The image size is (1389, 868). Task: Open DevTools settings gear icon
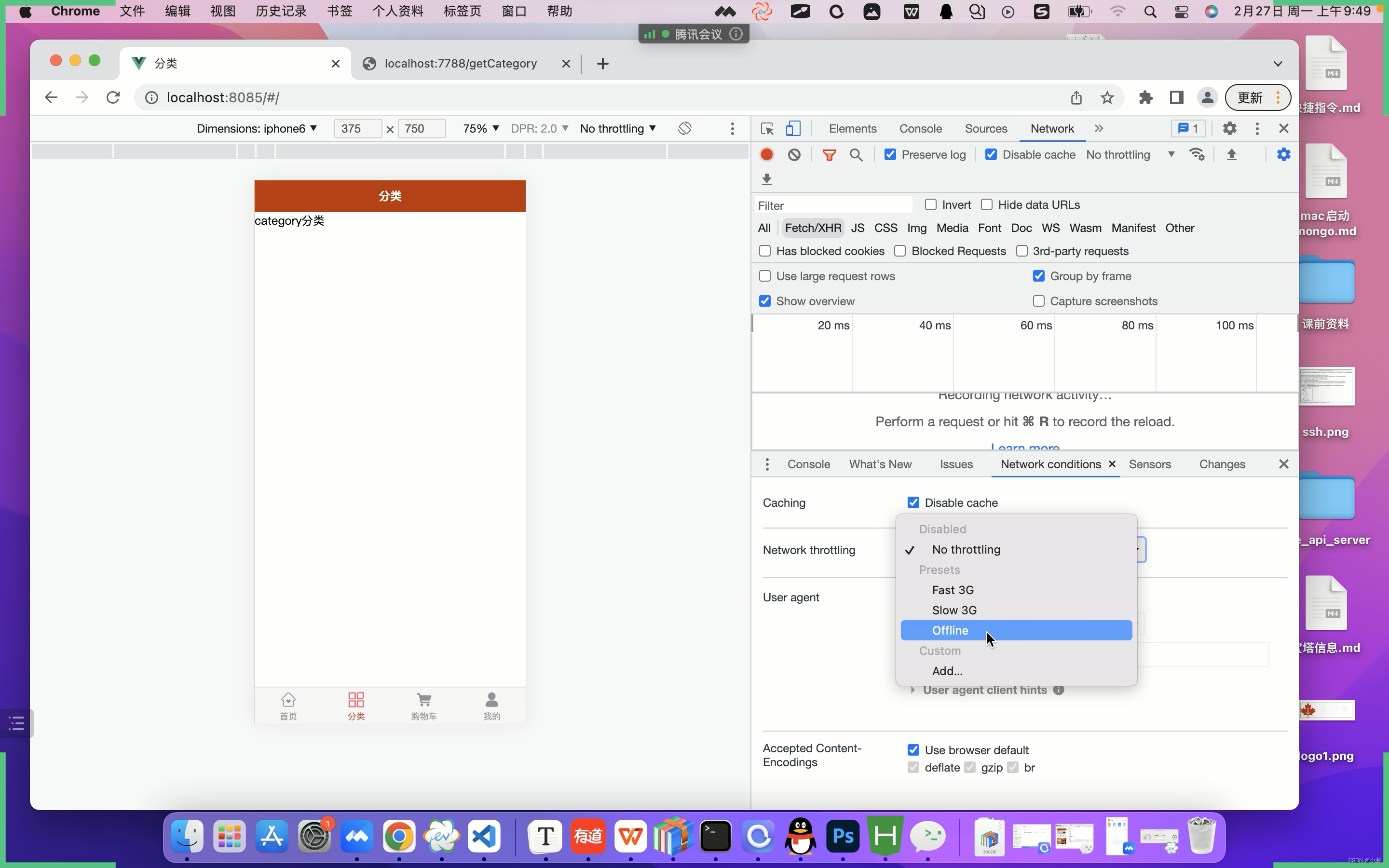[x=1229, y=129]
